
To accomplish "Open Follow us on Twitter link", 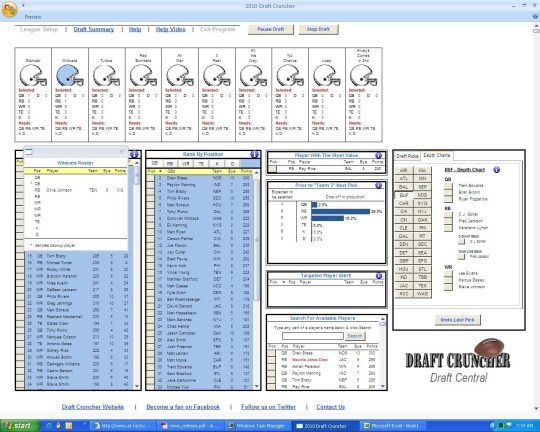I will 268,407.
